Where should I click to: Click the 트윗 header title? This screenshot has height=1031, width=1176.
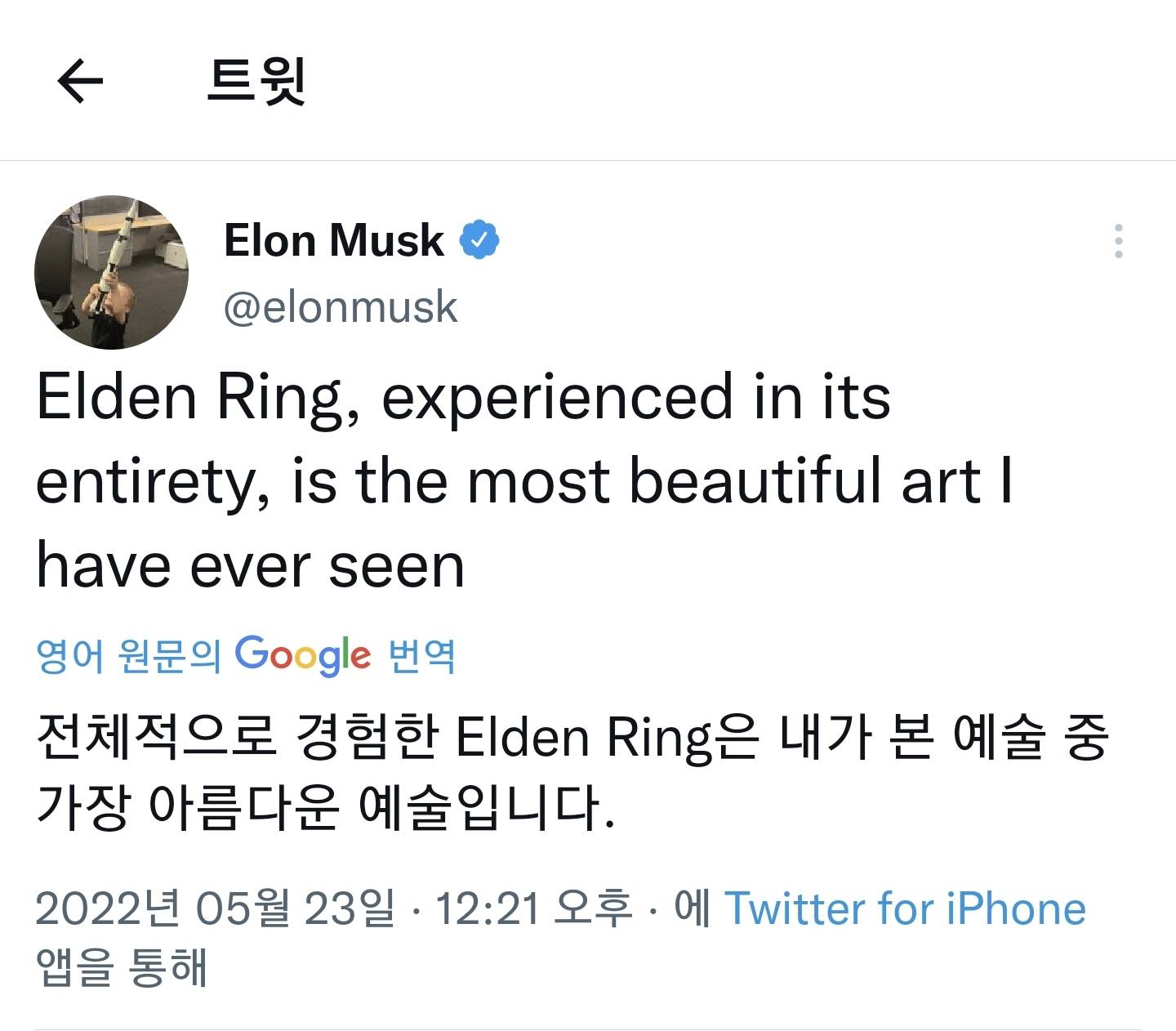click(256, 80)
